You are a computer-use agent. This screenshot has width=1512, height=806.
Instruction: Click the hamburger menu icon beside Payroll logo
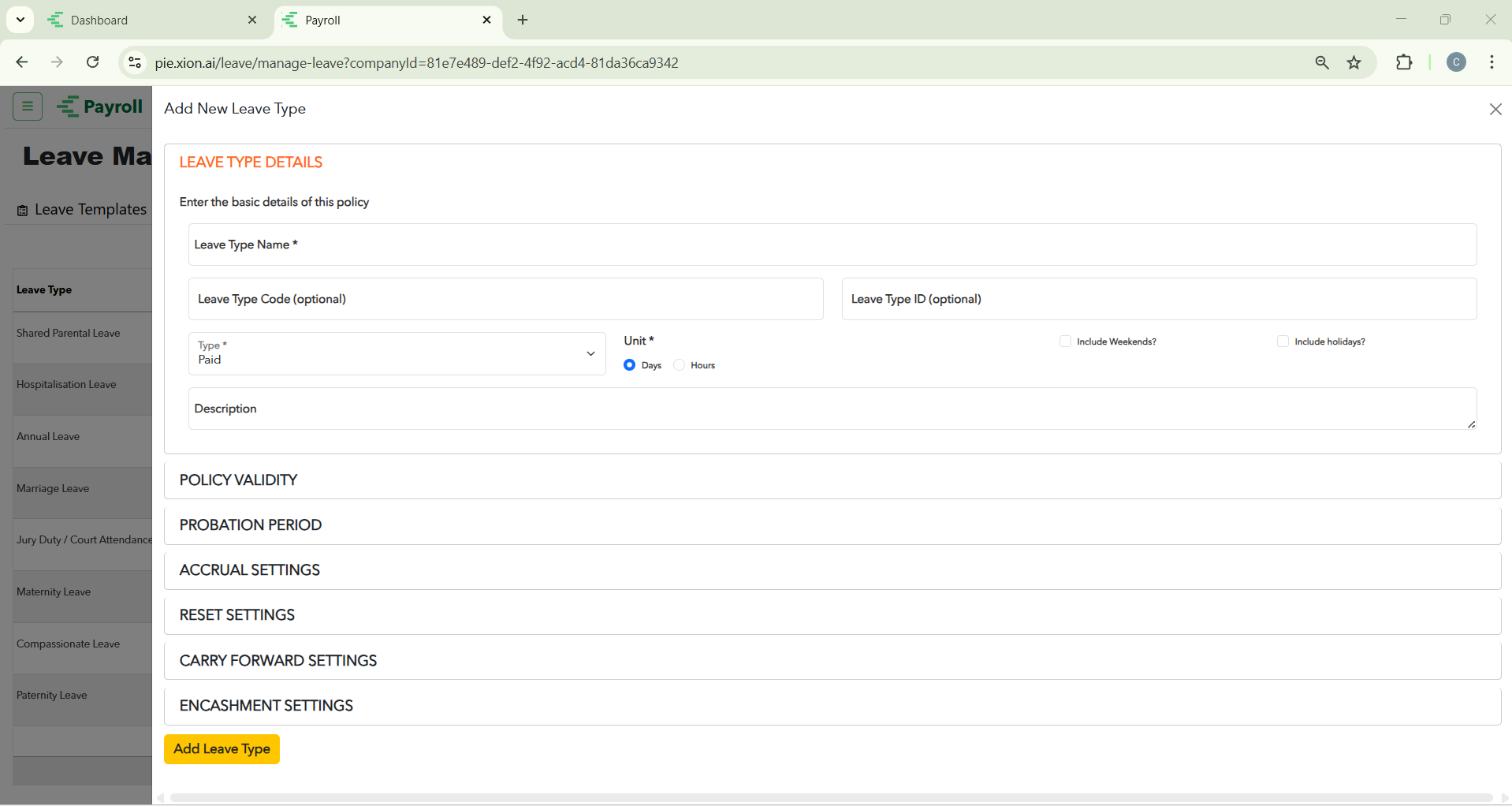click(28, 106)
